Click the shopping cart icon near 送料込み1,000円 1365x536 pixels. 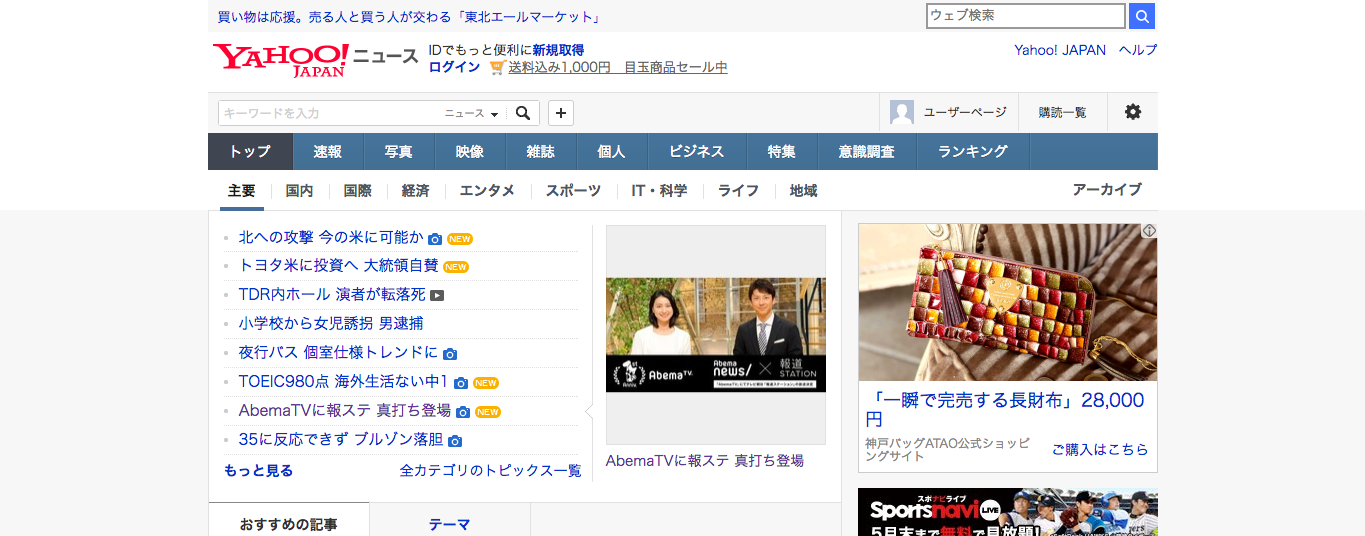pos(497,67)
